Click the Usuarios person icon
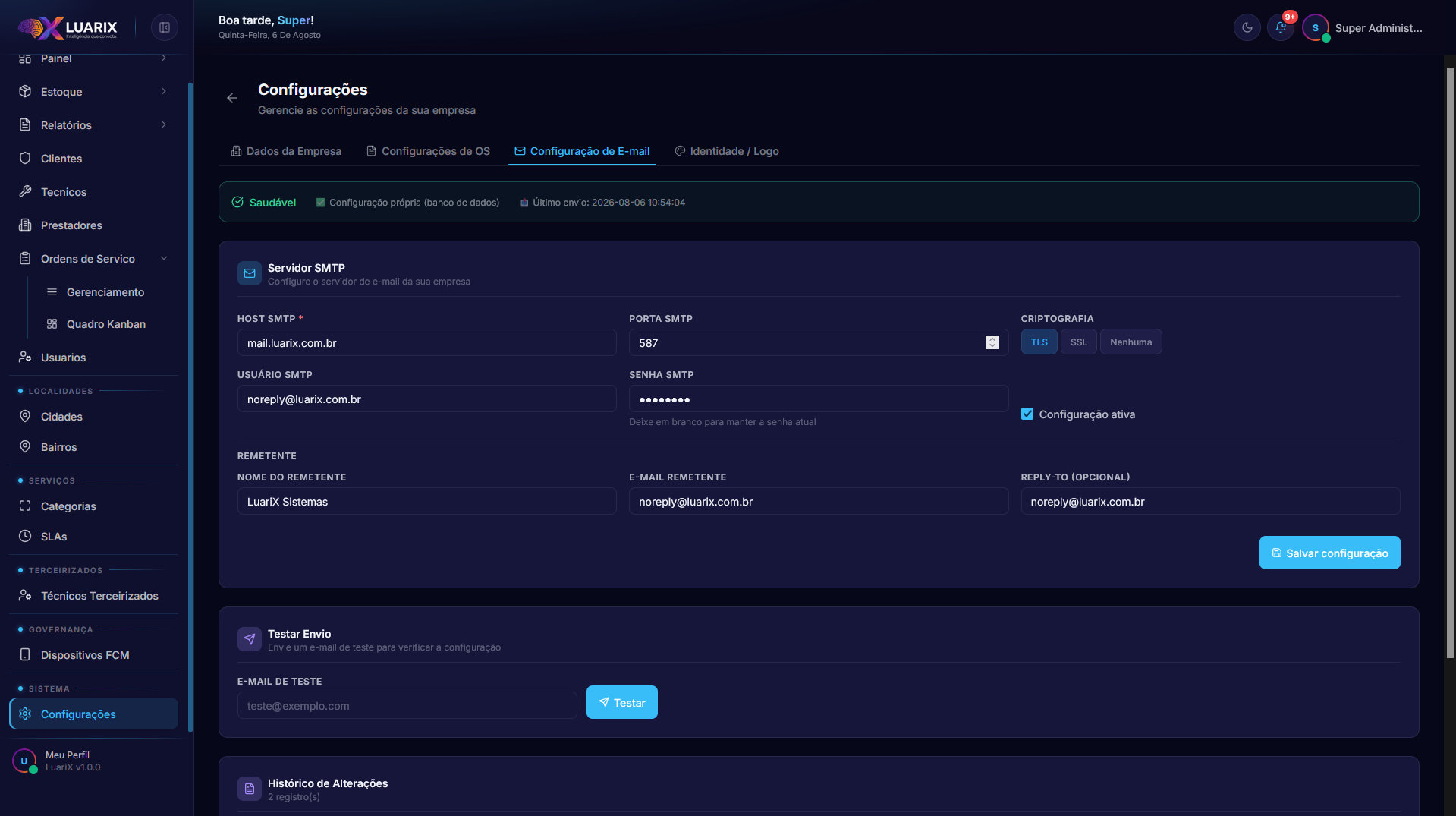This screenshot has height=816, width=1456. (25, 357)
